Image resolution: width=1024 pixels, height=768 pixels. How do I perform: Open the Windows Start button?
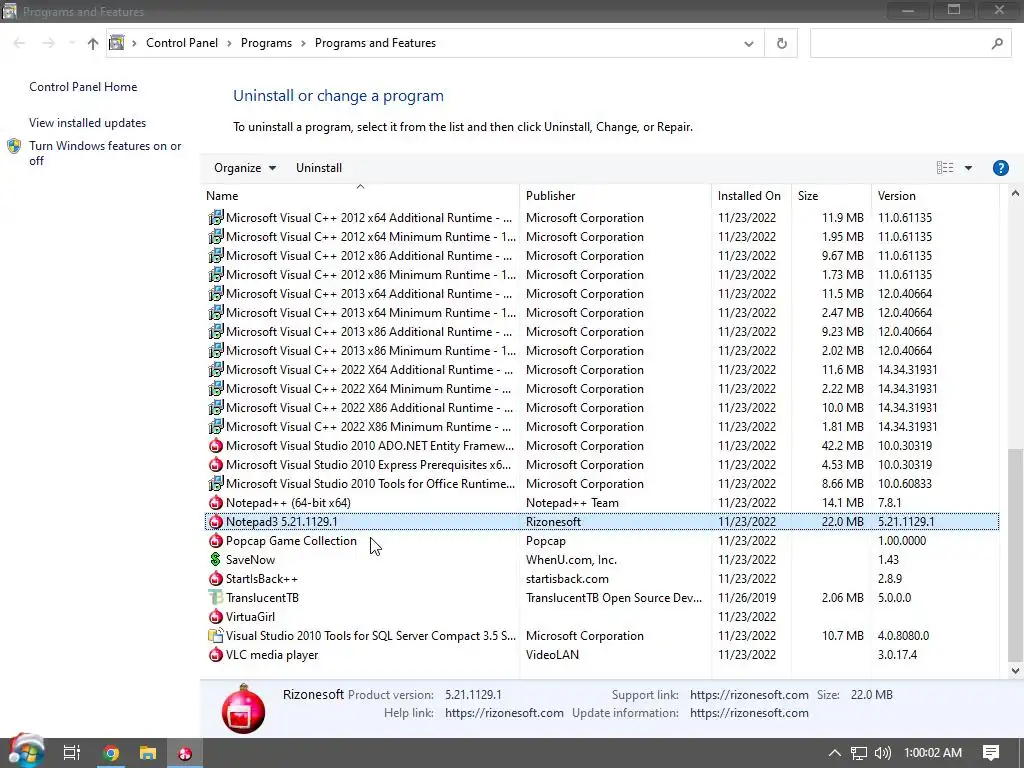26,752
